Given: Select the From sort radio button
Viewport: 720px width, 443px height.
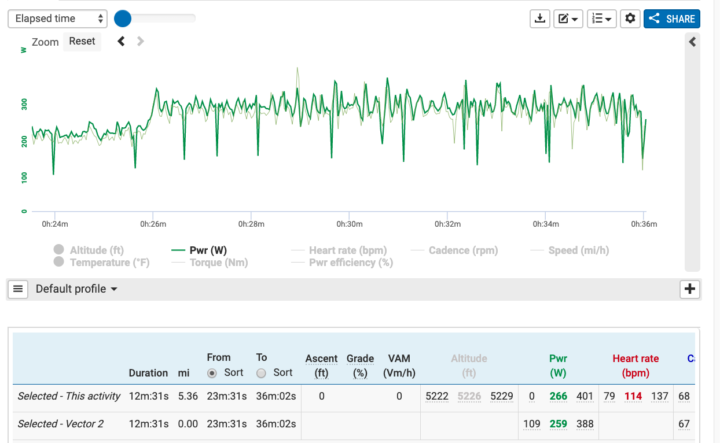Looking at the screenshot, I should pos(212,373).
